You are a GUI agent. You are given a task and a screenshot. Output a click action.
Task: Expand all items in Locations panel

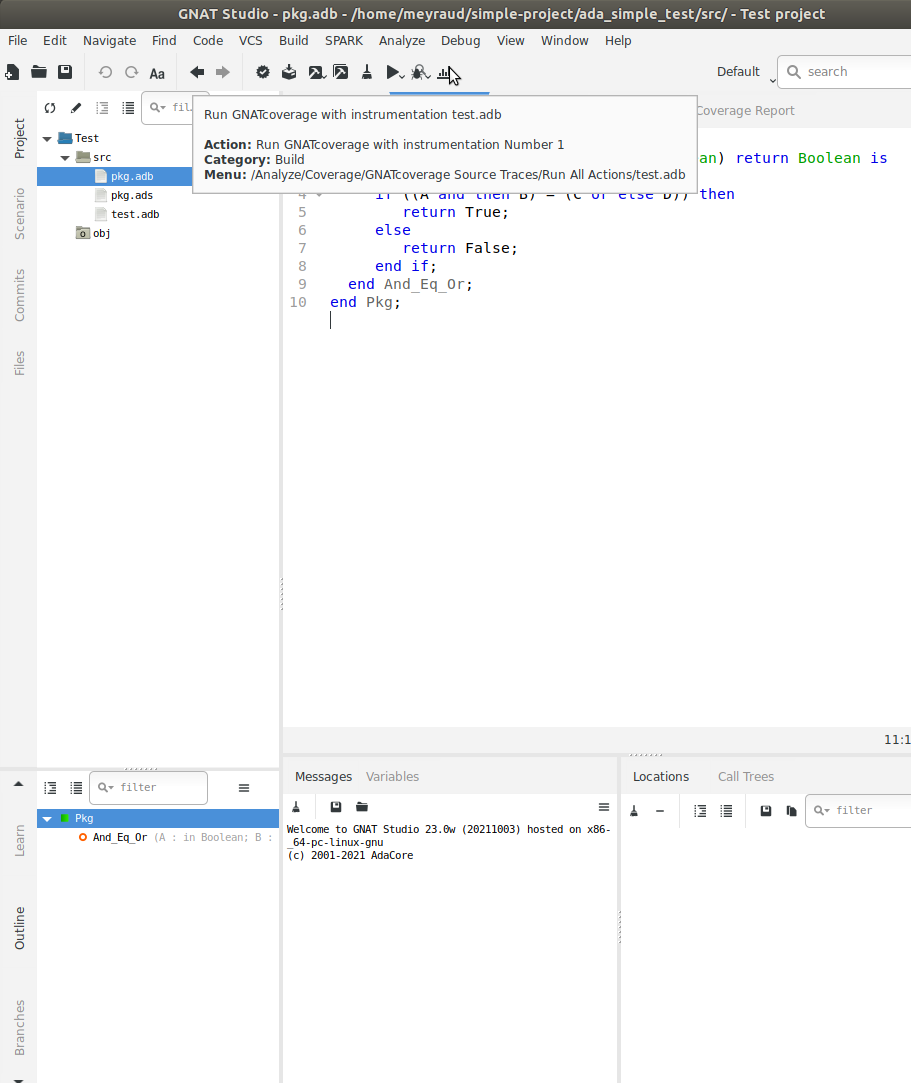[x=700, y=811]
